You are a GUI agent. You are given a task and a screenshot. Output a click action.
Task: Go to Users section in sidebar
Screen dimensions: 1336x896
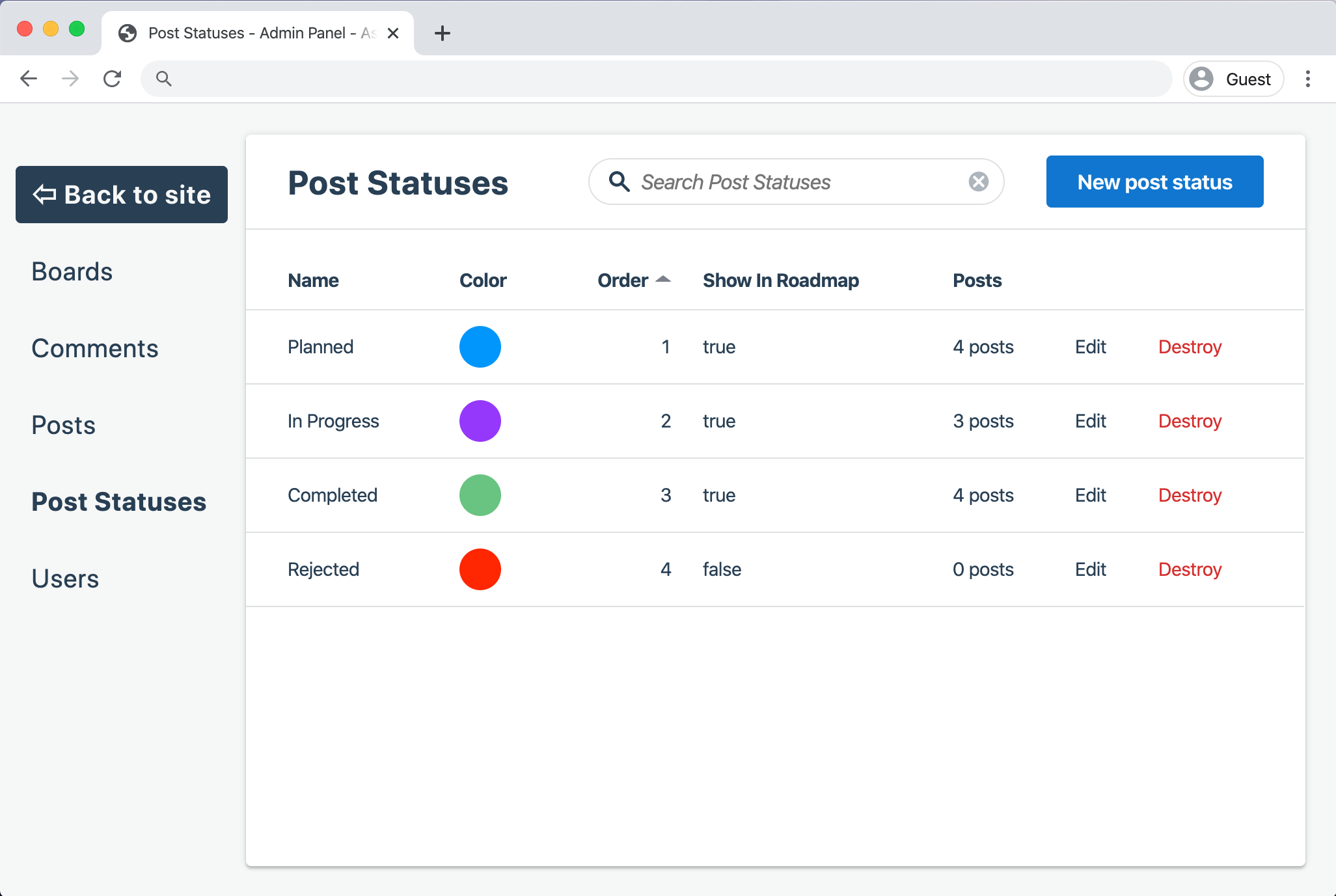(65, 578)
